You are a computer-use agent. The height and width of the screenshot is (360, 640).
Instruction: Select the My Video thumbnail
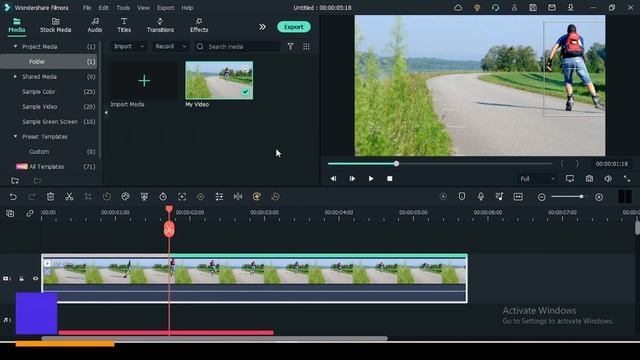pyautogui.click(x=219, y=80)
